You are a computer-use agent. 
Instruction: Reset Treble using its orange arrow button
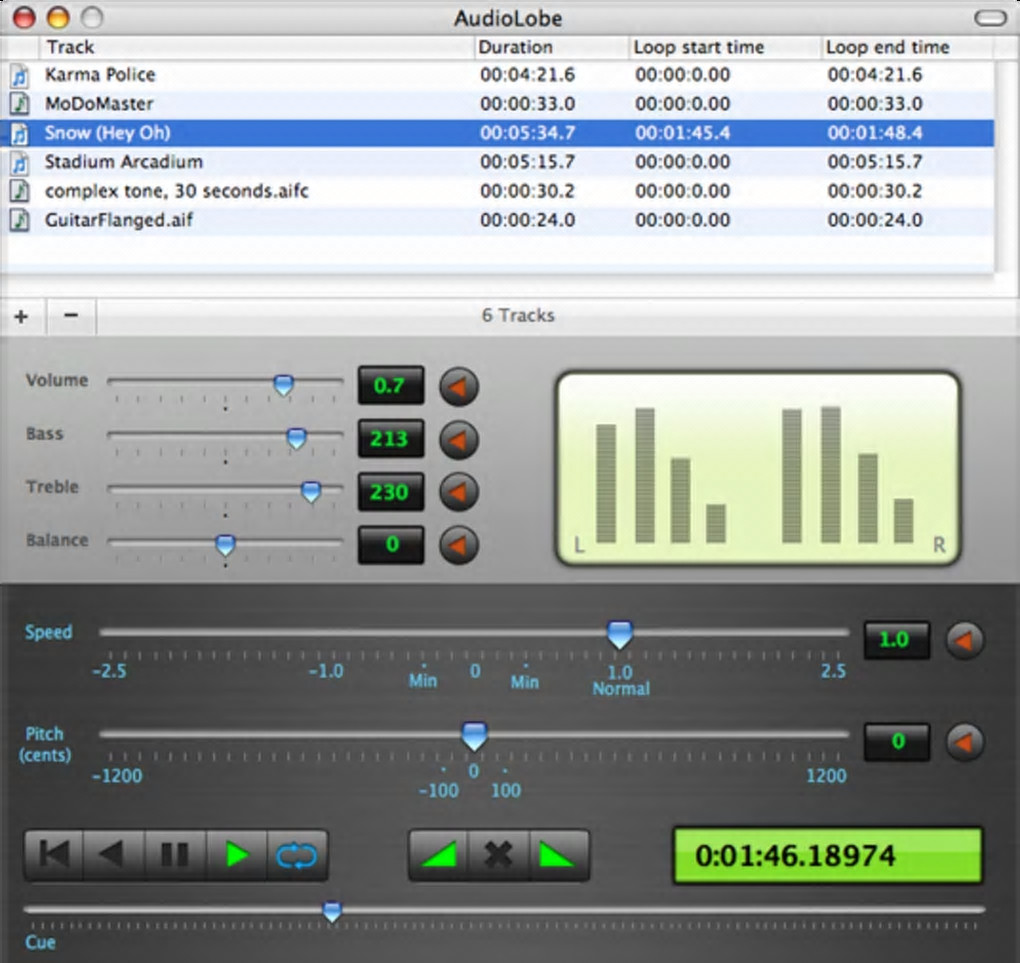pyautogui.click(x=459, y=492)
